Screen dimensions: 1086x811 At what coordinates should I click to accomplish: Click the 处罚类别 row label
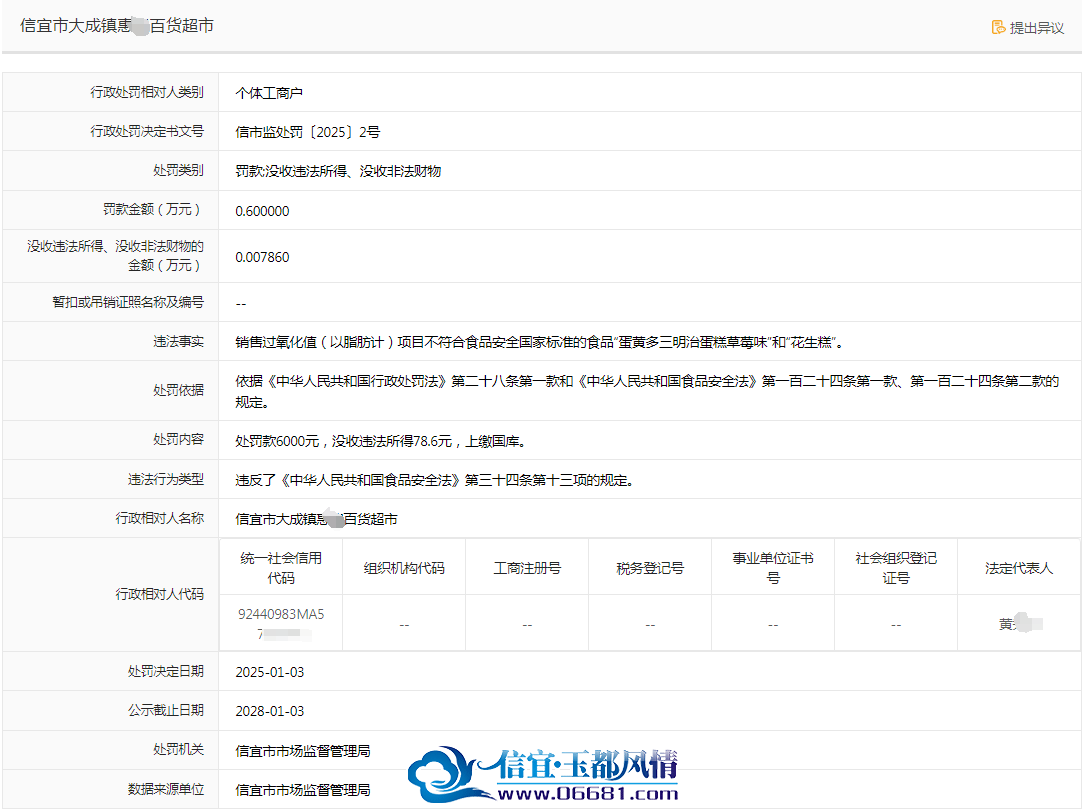179,170
